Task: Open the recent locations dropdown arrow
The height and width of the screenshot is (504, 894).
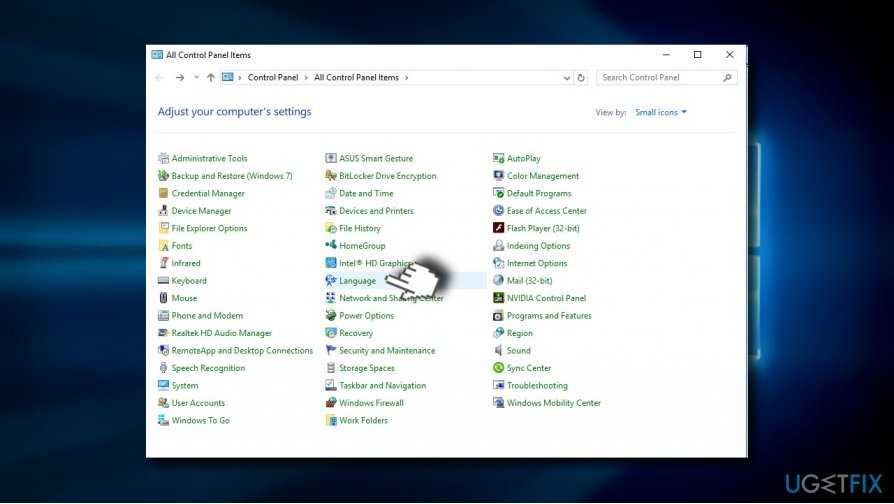Action: (196, 78)
